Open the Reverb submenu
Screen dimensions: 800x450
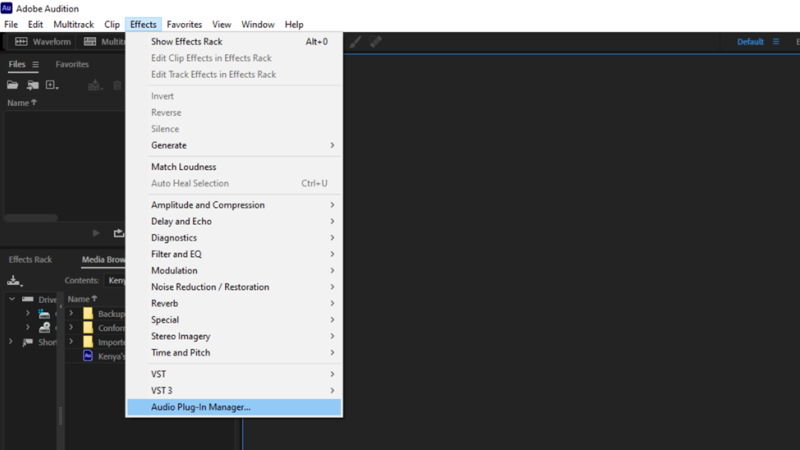234,304
